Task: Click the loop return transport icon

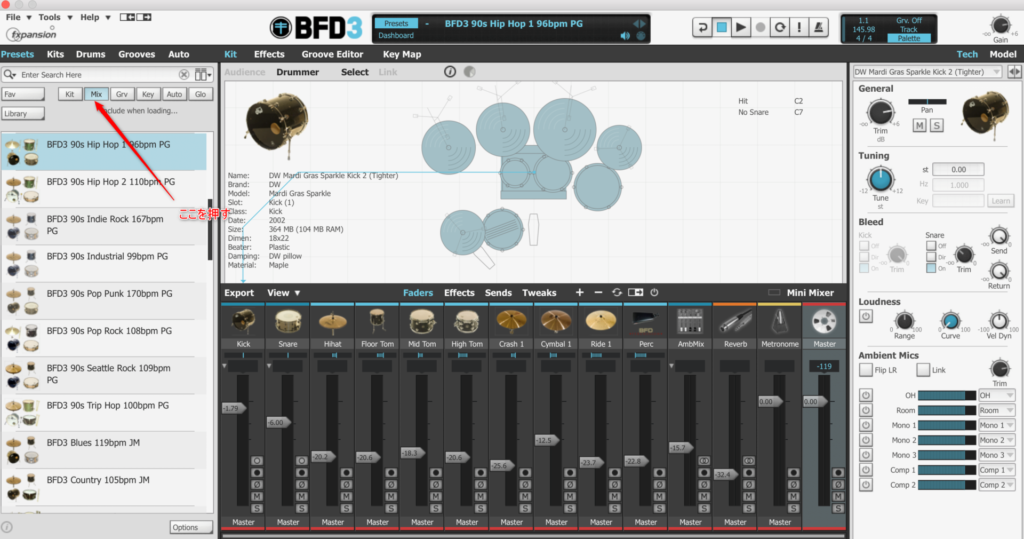Action: pyautogui.click(x=702, y=27)
